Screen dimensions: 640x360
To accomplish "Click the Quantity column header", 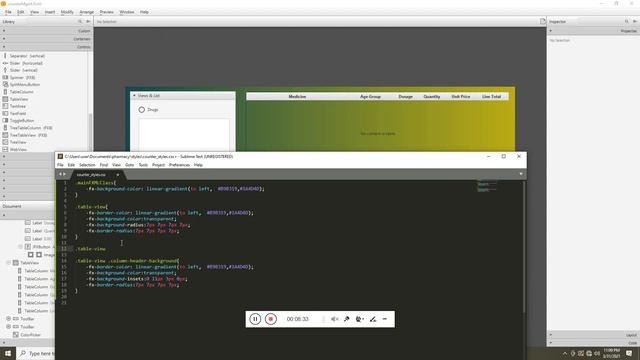I will [432, 97].
